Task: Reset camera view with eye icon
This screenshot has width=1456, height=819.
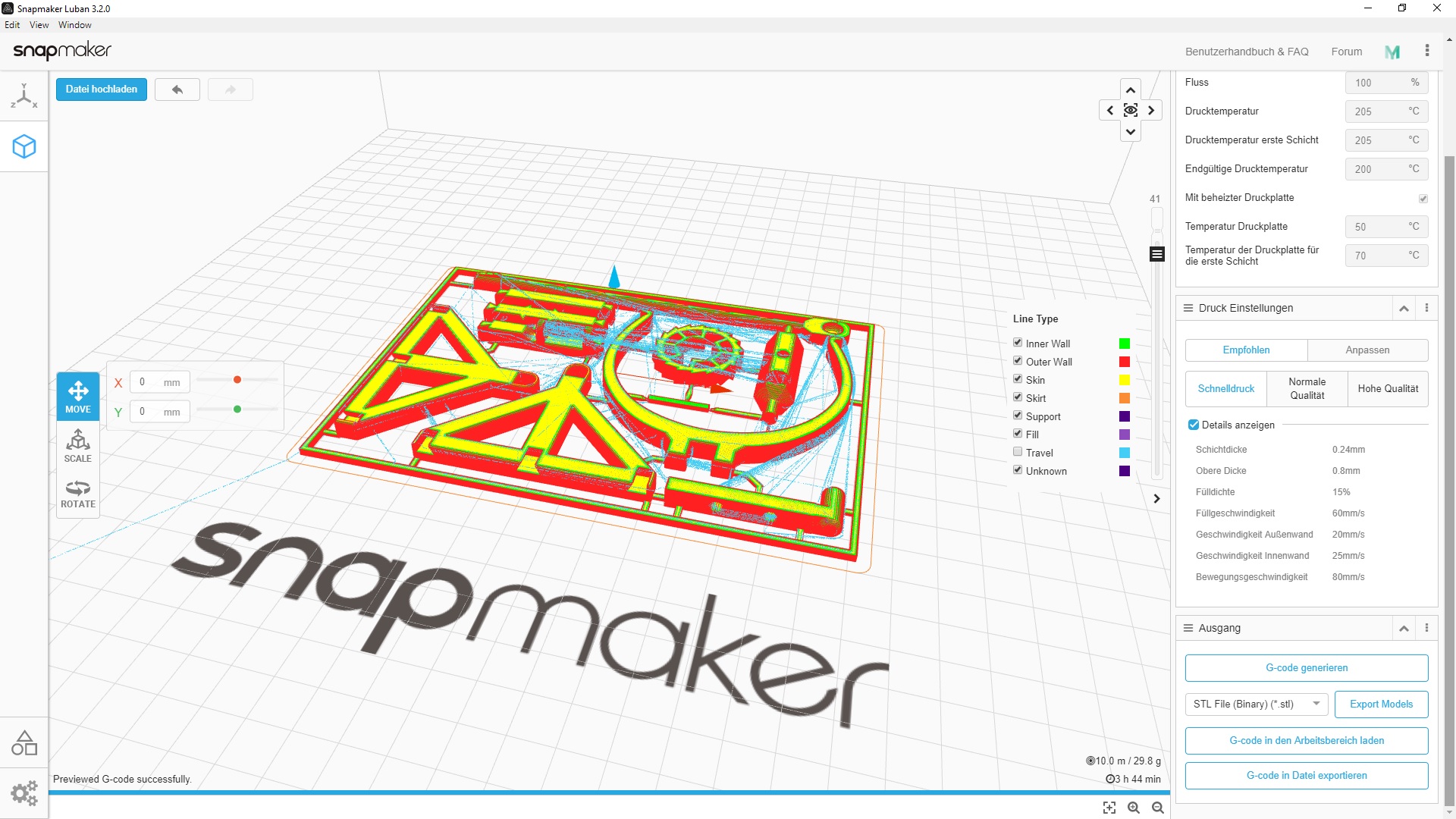Action: click(x=1131, y=111)
